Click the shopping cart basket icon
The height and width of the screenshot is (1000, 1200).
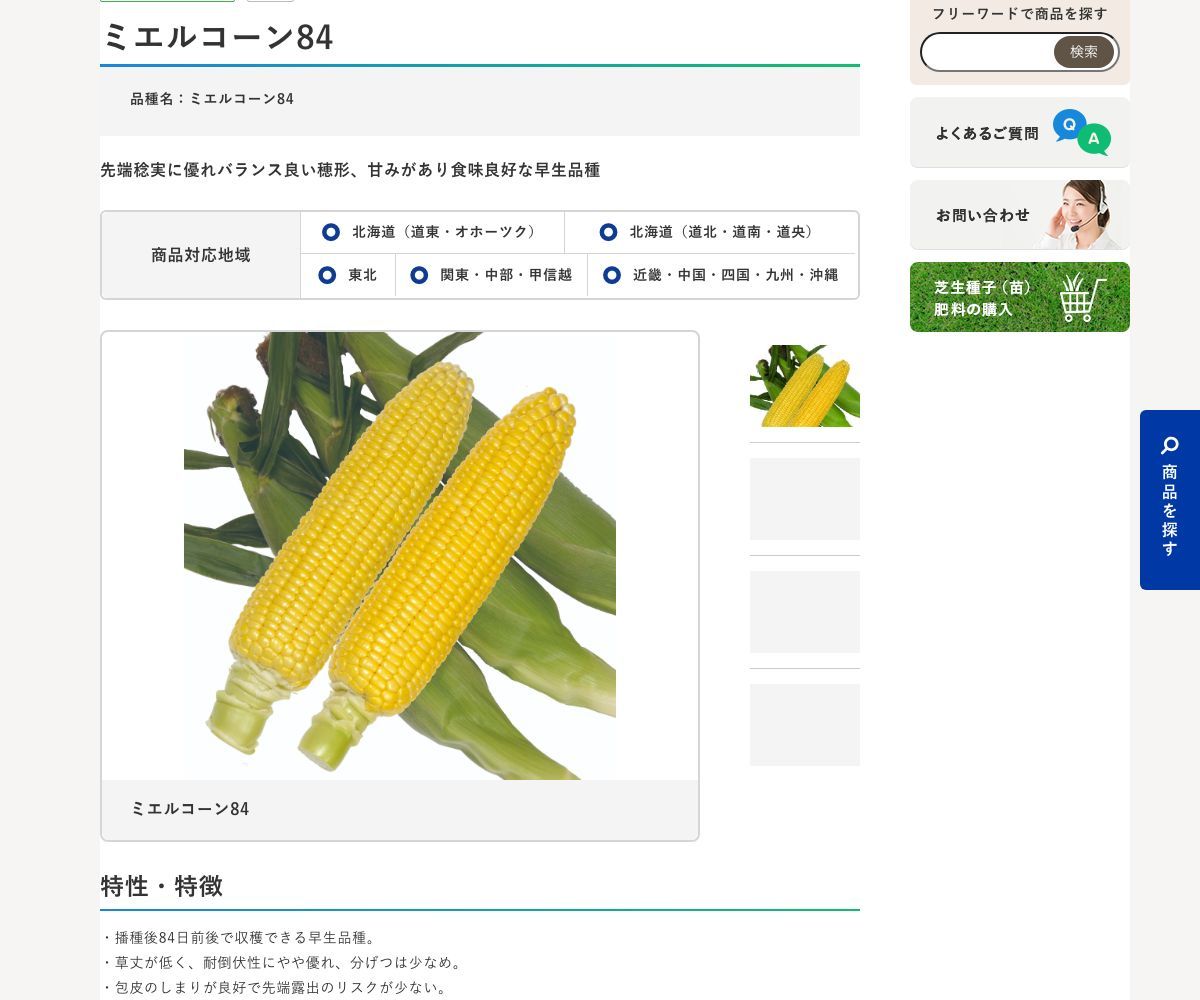[x=1083, y=297]
